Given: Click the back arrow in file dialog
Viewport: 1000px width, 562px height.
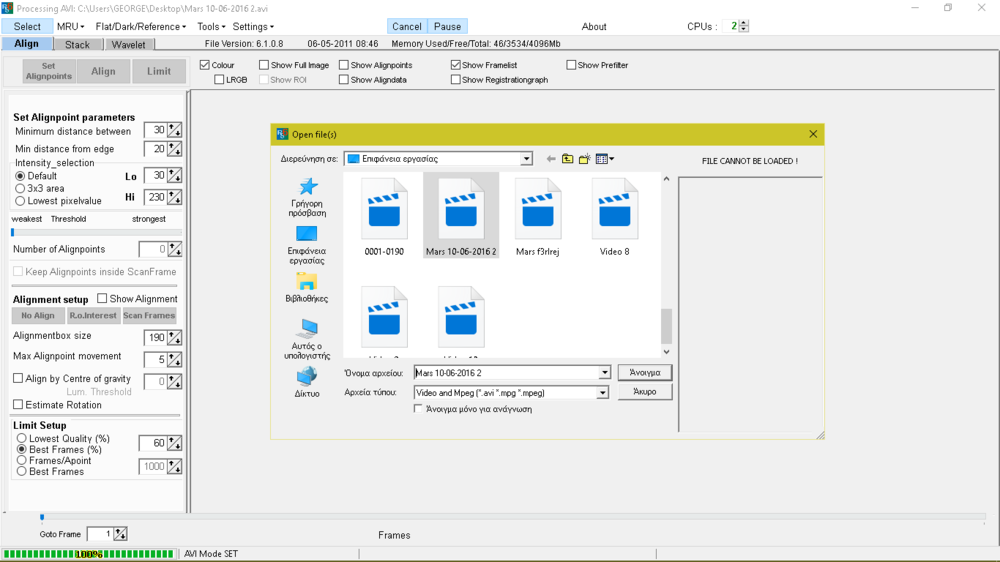Looking at the screenshot, I should pyautogui.click(x=551, y=159).
